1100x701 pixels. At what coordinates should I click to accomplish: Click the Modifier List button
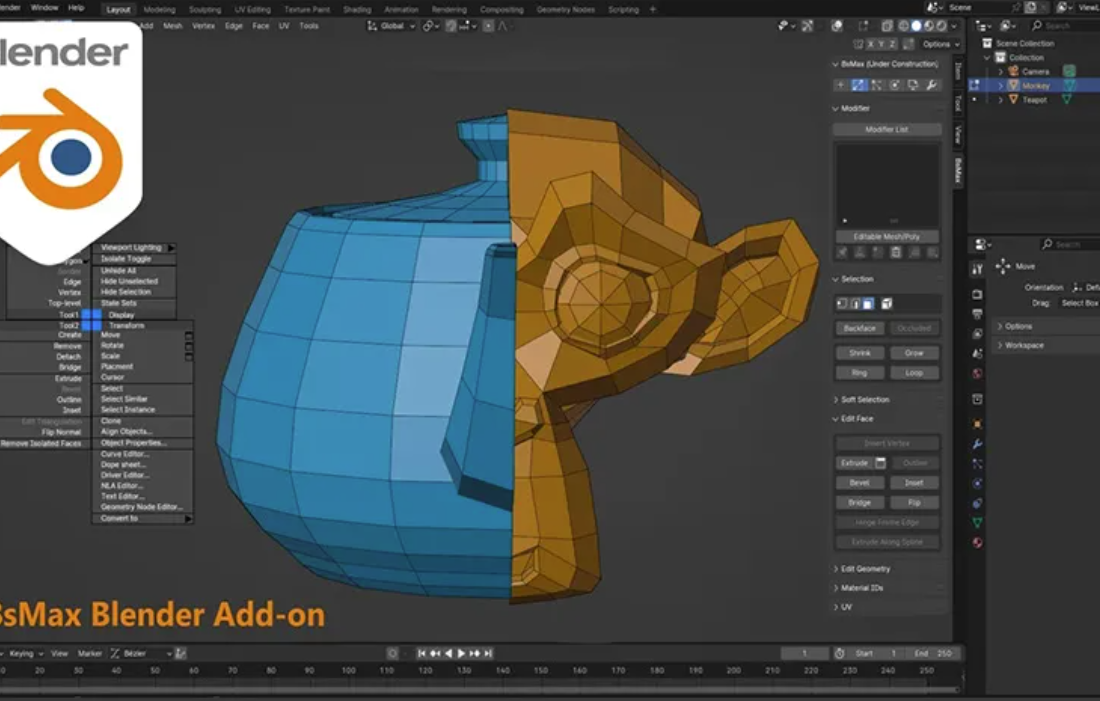click(x=887, y=130)
